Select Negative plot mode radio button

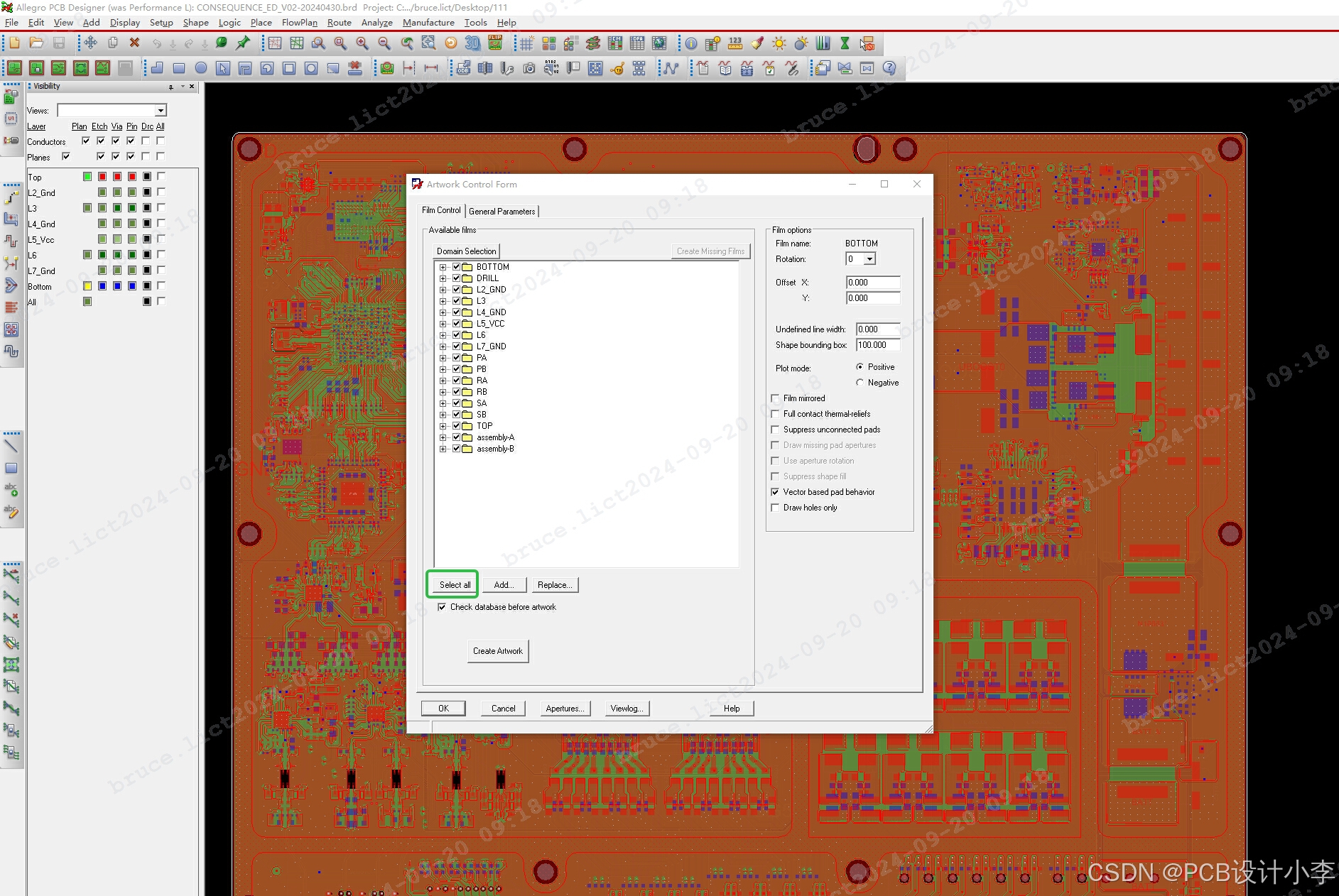[x=860, y=383]
